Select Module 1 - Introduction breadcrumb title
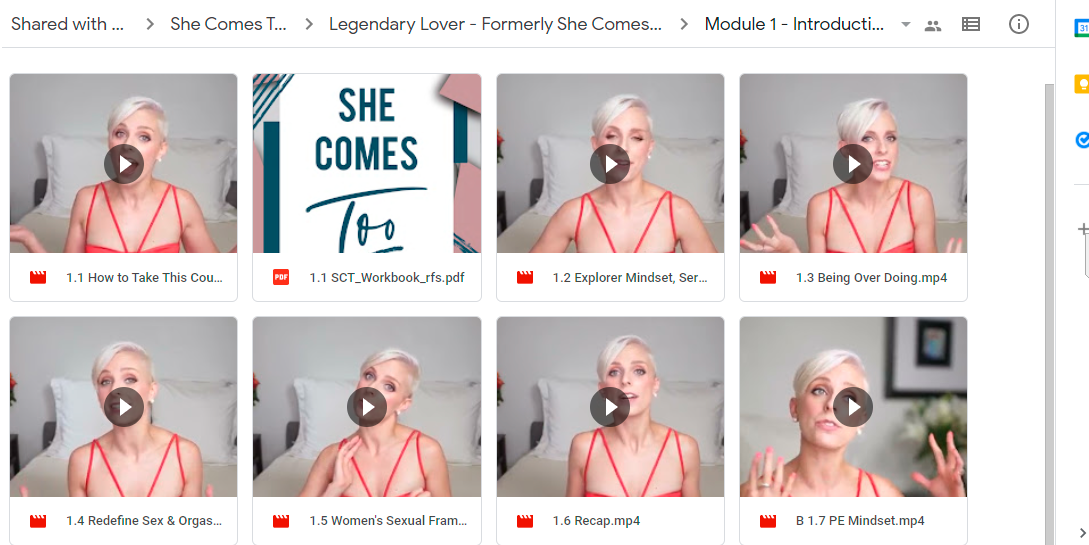Screen dimensions: 1089x545 794,24
